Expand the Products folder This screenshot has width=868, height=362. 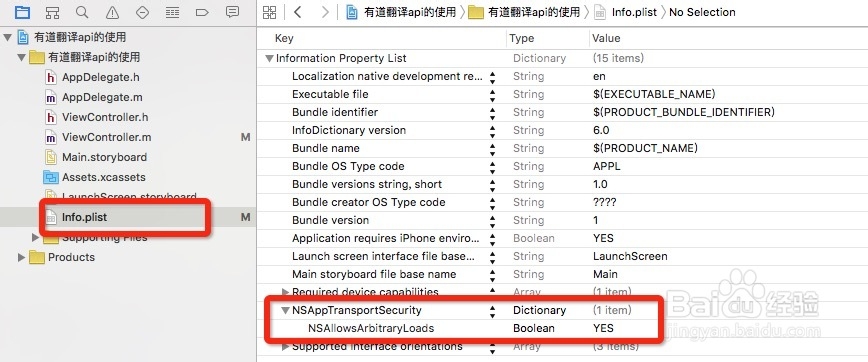click(x=22, y=257)
